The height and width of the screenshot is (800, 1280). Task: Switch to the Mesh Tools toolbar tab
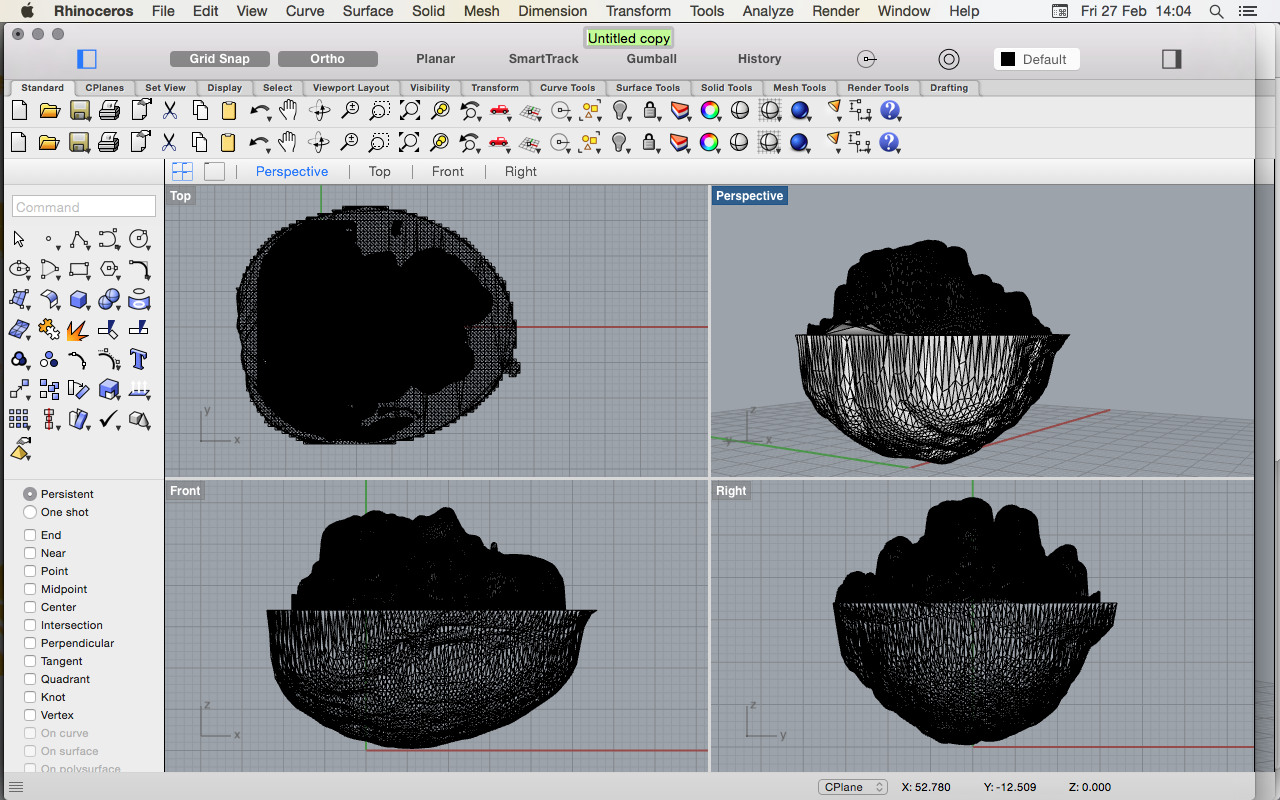point(799,88)
